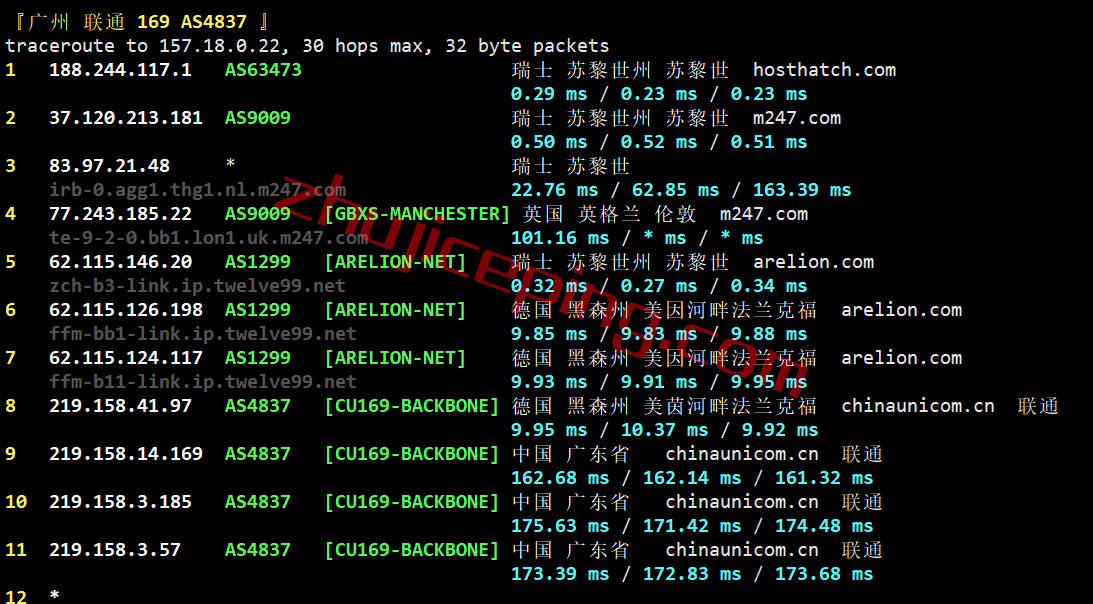Click hostname te-9-2-0.bb1.lon1.uk.m247.com

[x=208, y=238]
